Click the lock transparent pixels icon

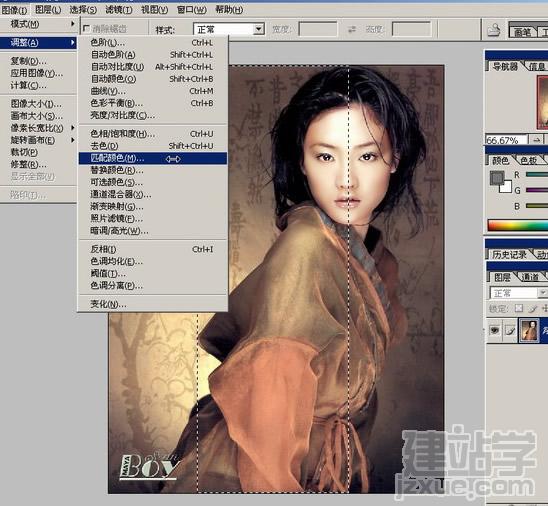519,308
